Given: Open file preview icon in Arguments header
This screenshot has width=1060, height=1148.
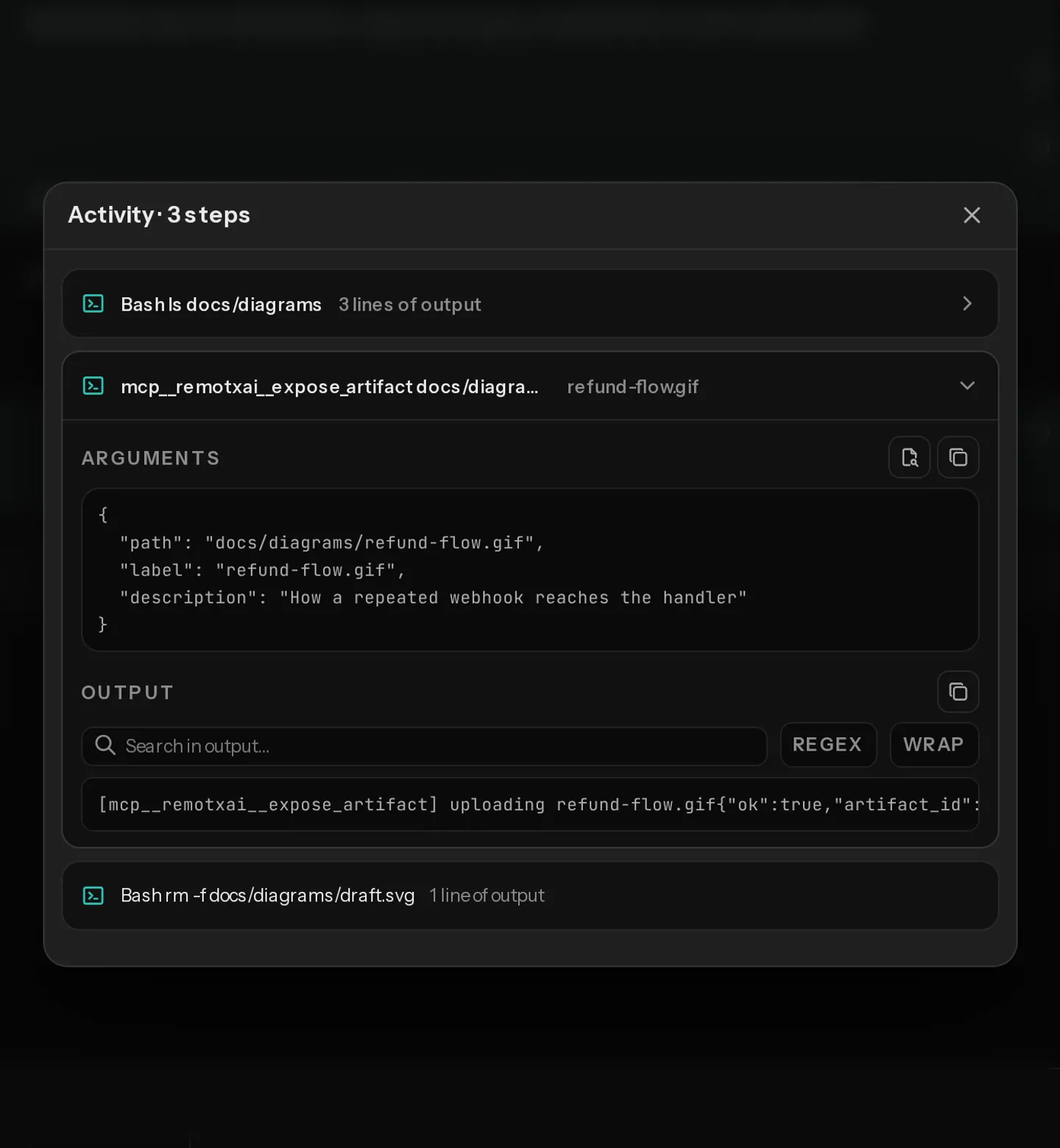Looking at the screenshot, I should (x=910, y=458).
